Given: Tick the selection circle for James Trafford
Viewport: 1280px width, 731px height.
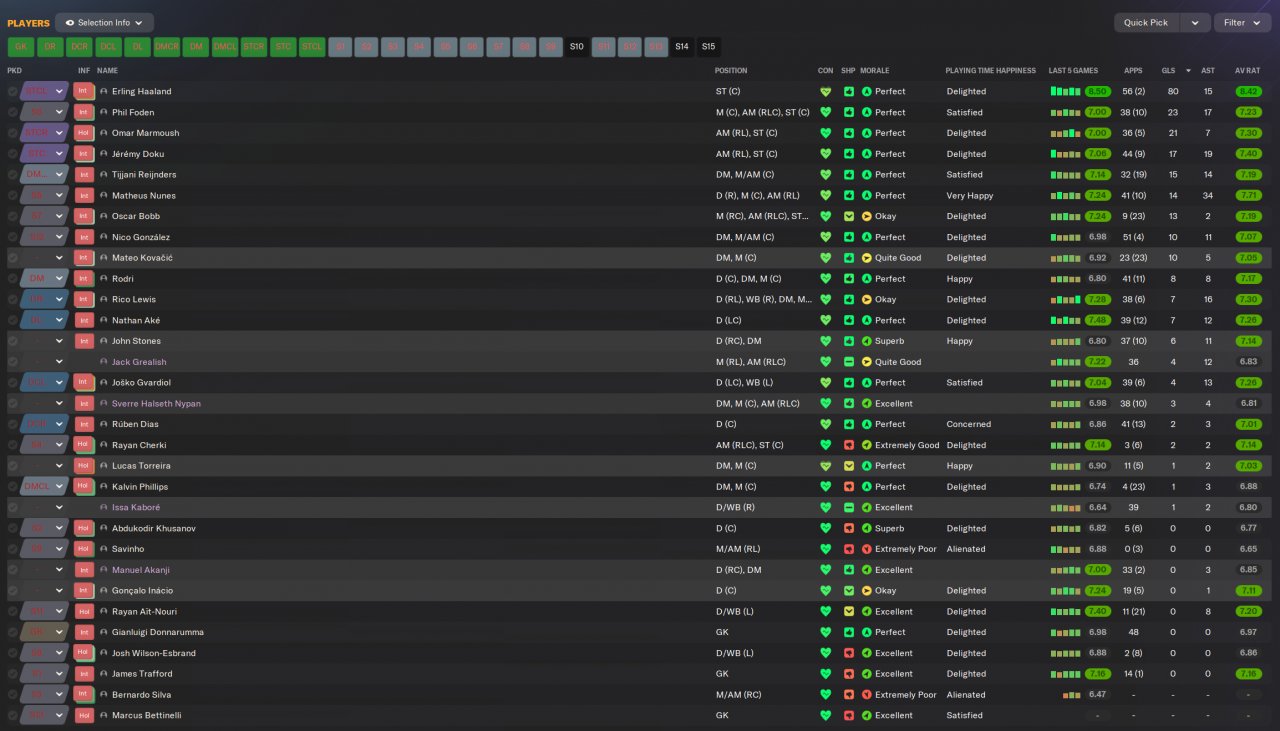Looking at the screenshot, I should 13,674.
